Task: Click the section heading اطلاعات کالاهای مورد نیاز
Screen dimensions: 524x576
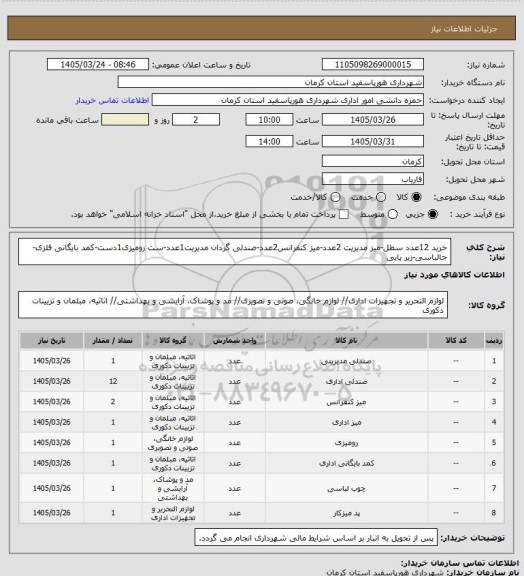Action: (454, 275)
